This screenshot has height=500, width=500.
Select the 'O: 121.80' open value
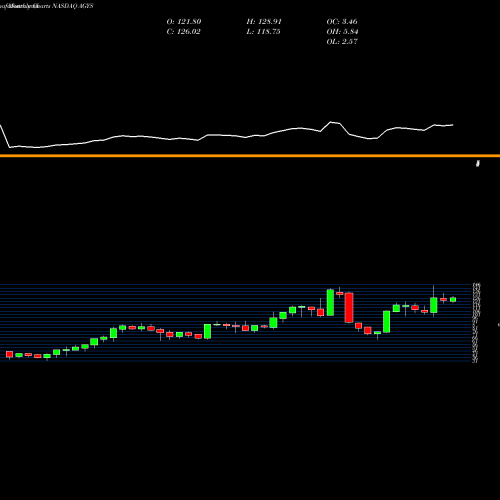pyautogui.click(x=184, y=22)
